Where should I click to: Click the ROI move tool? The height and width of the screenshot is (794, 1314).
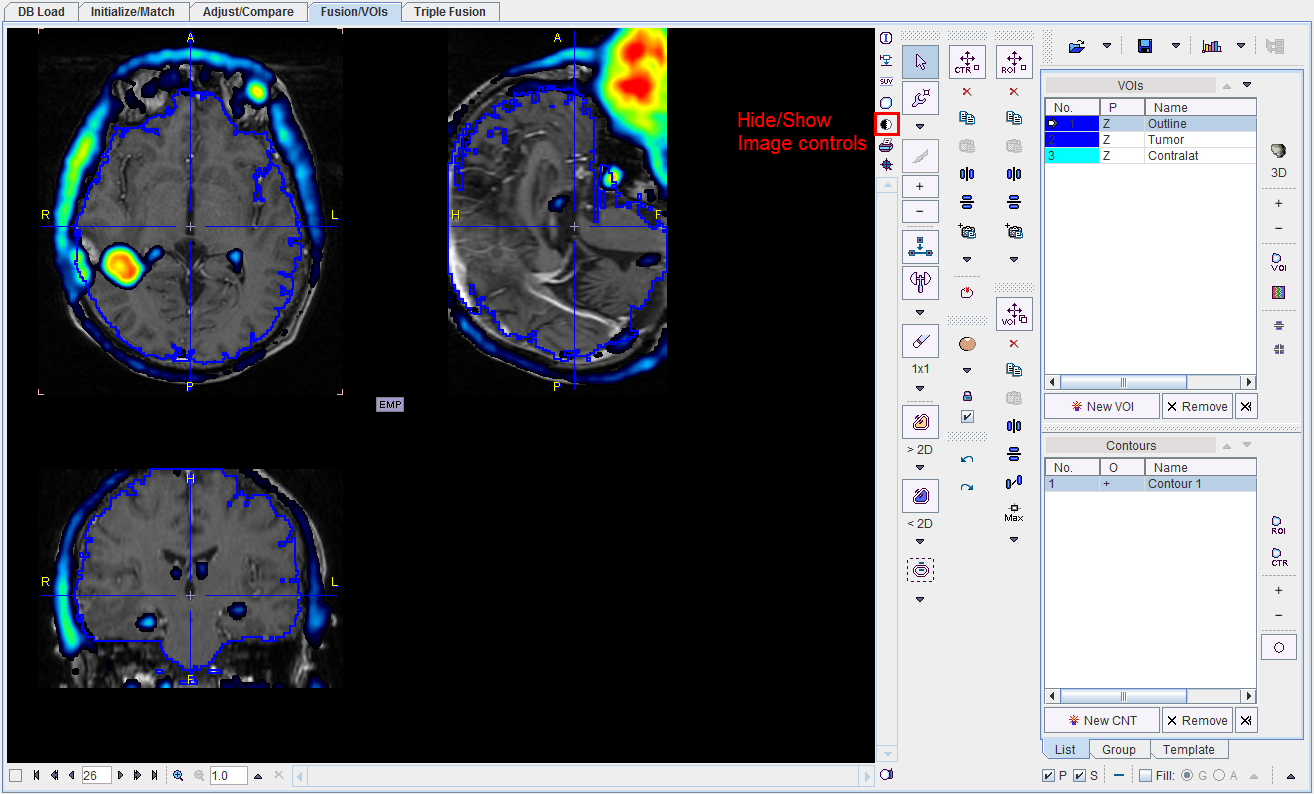click(1014, 62)
